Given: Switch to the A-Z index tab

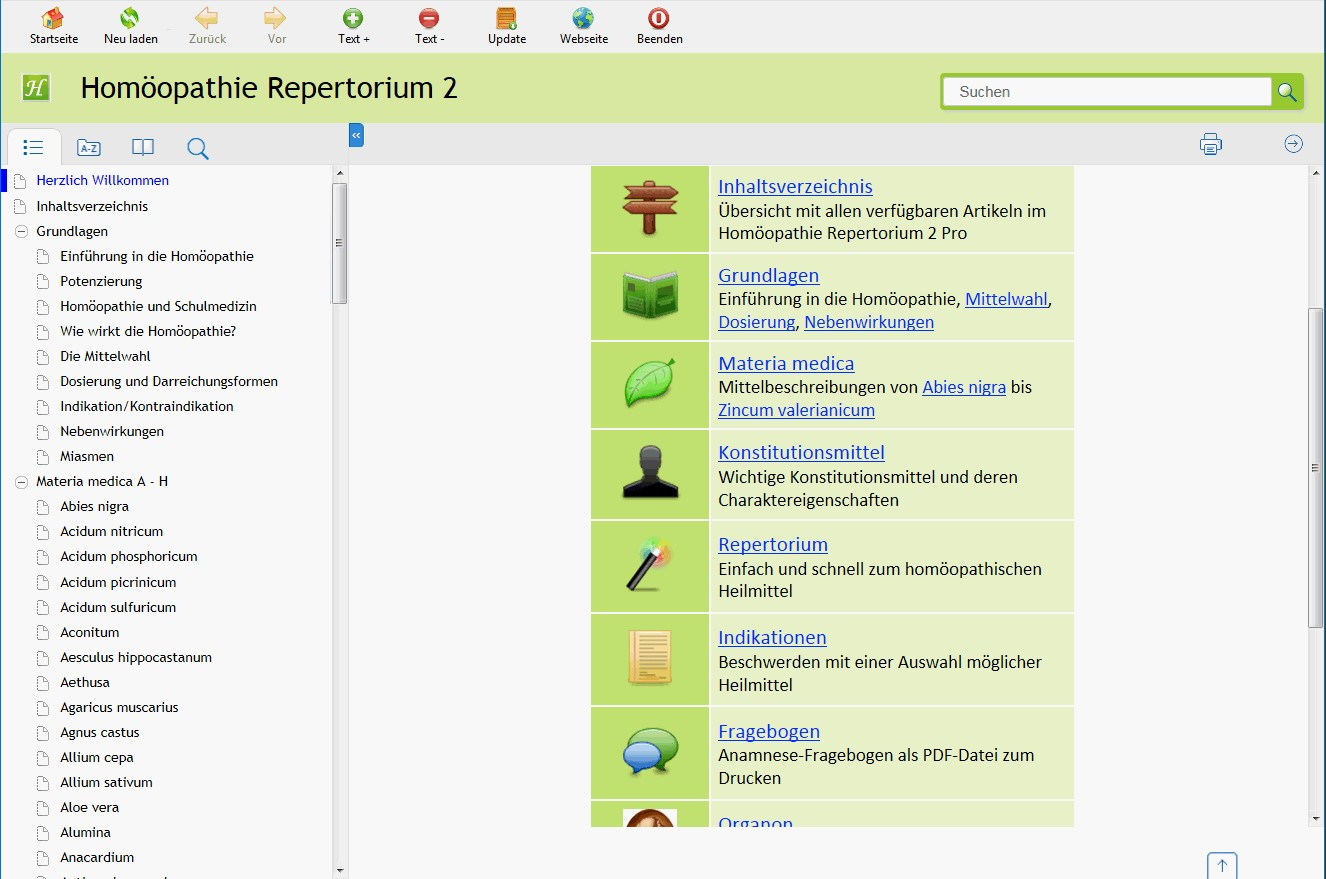Looking at the screenshot, I should pyautogui.click(x=88, y=146).
